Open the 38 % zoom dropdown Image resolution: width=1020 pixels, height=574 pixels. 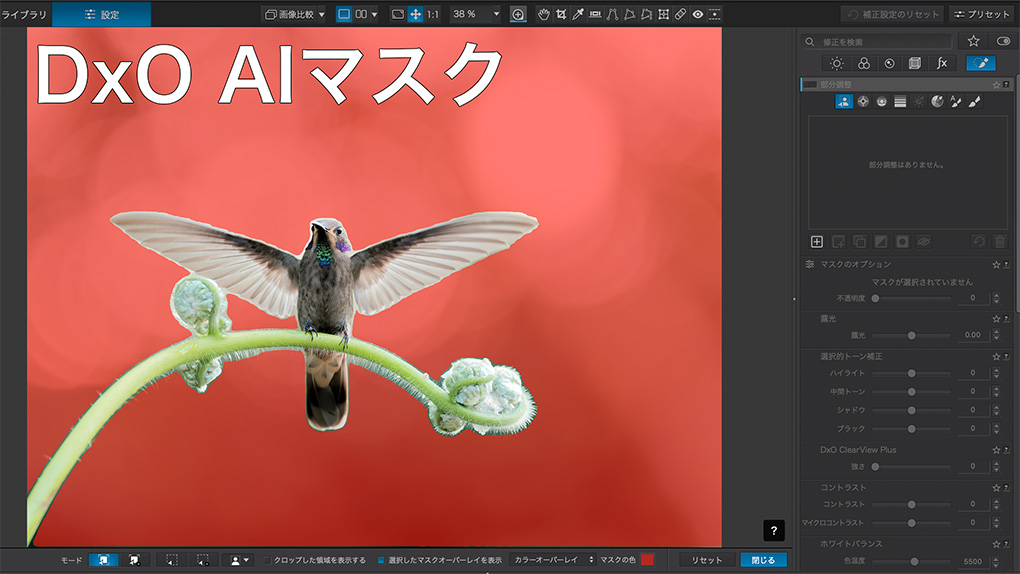coord(496,14)
